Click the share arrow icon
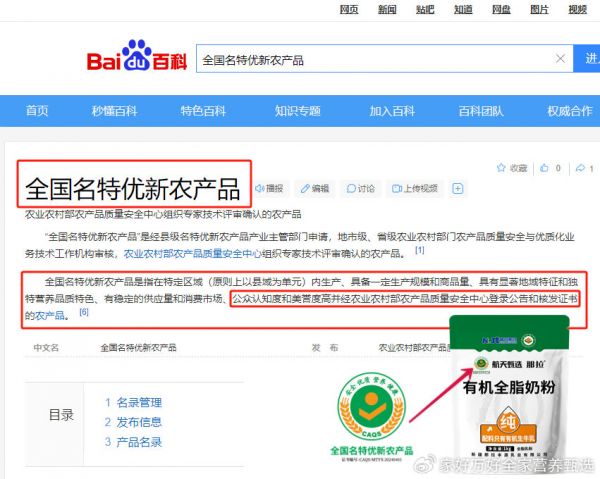The height and width of the screenshot is (479, 600). point(580,168)
